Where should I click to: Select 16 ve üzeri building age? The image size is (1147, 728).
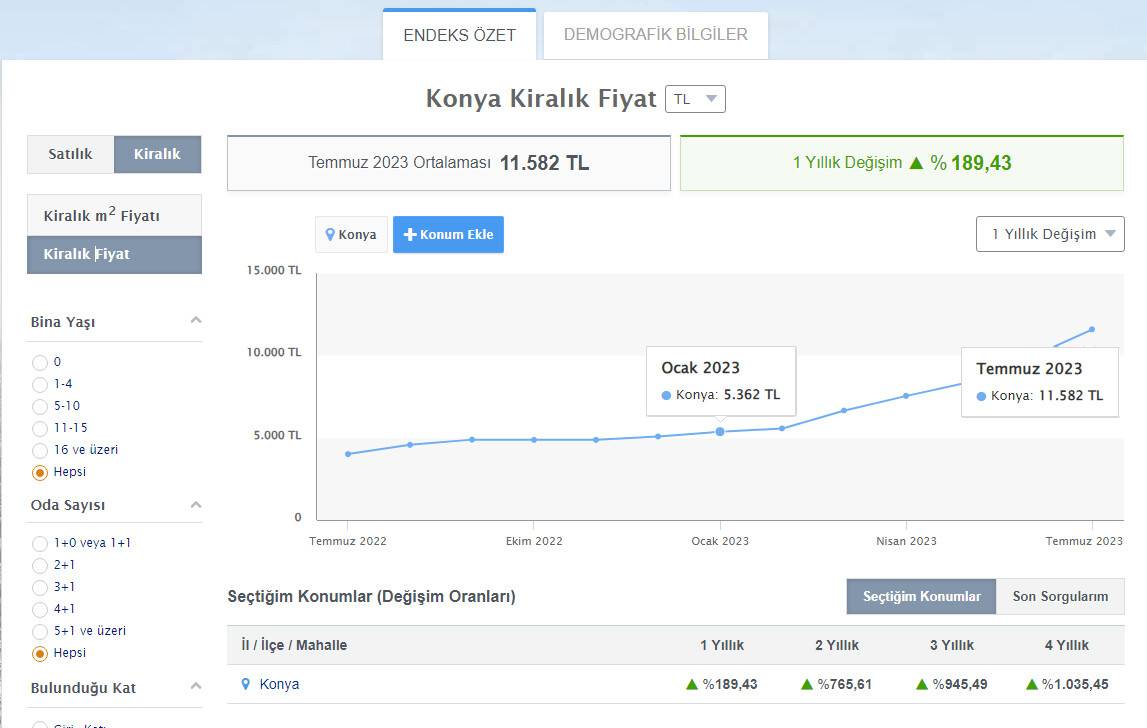pyautogui.click(x=40, y=451)
